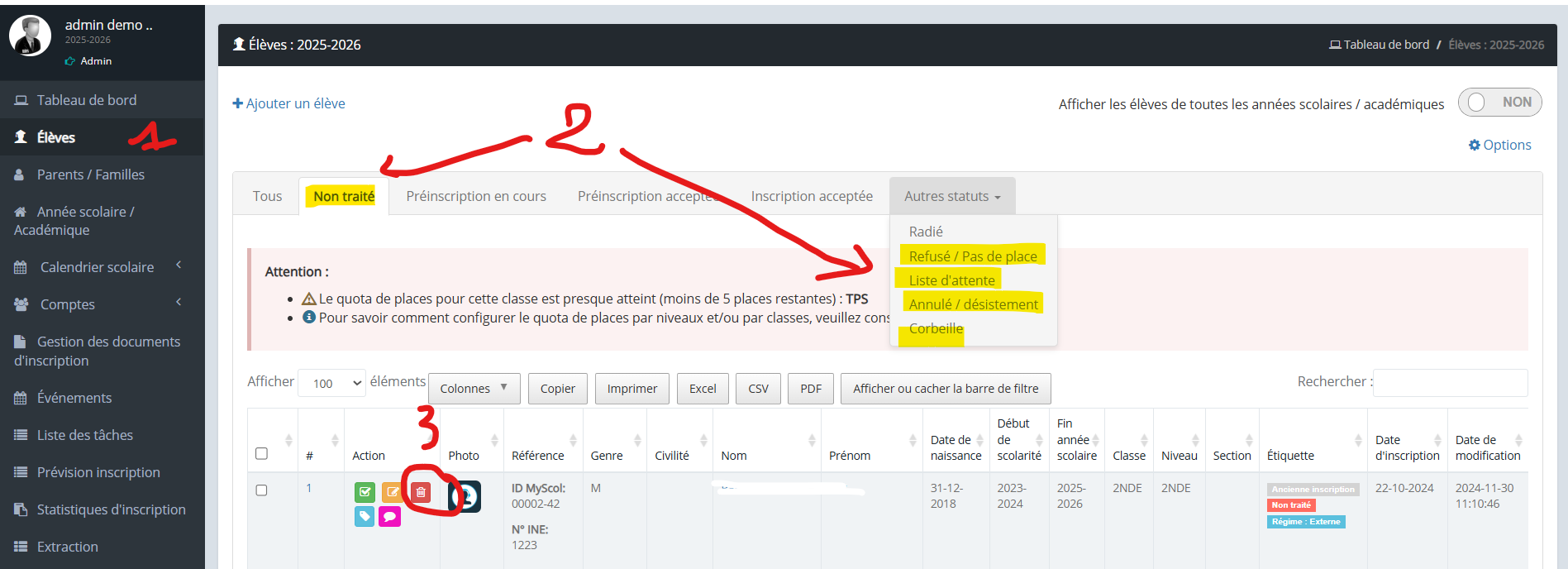The height and width of the screenshot is (569, 1568).
Task: Open Statistiques d'inscription in sidebar
Action: 111,509
